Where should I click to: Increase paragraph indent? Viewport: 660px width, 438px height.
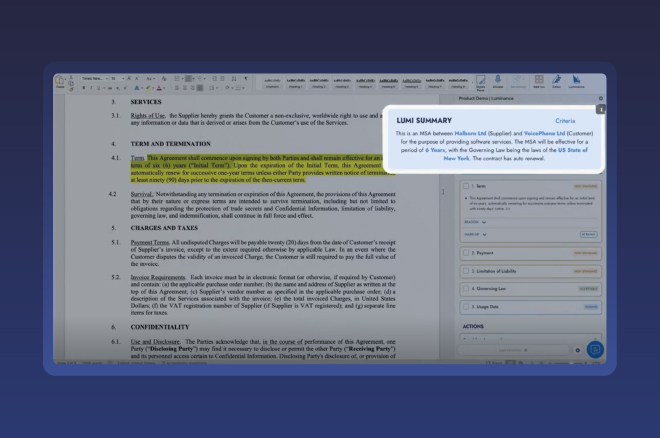click(x=222, y=79)
